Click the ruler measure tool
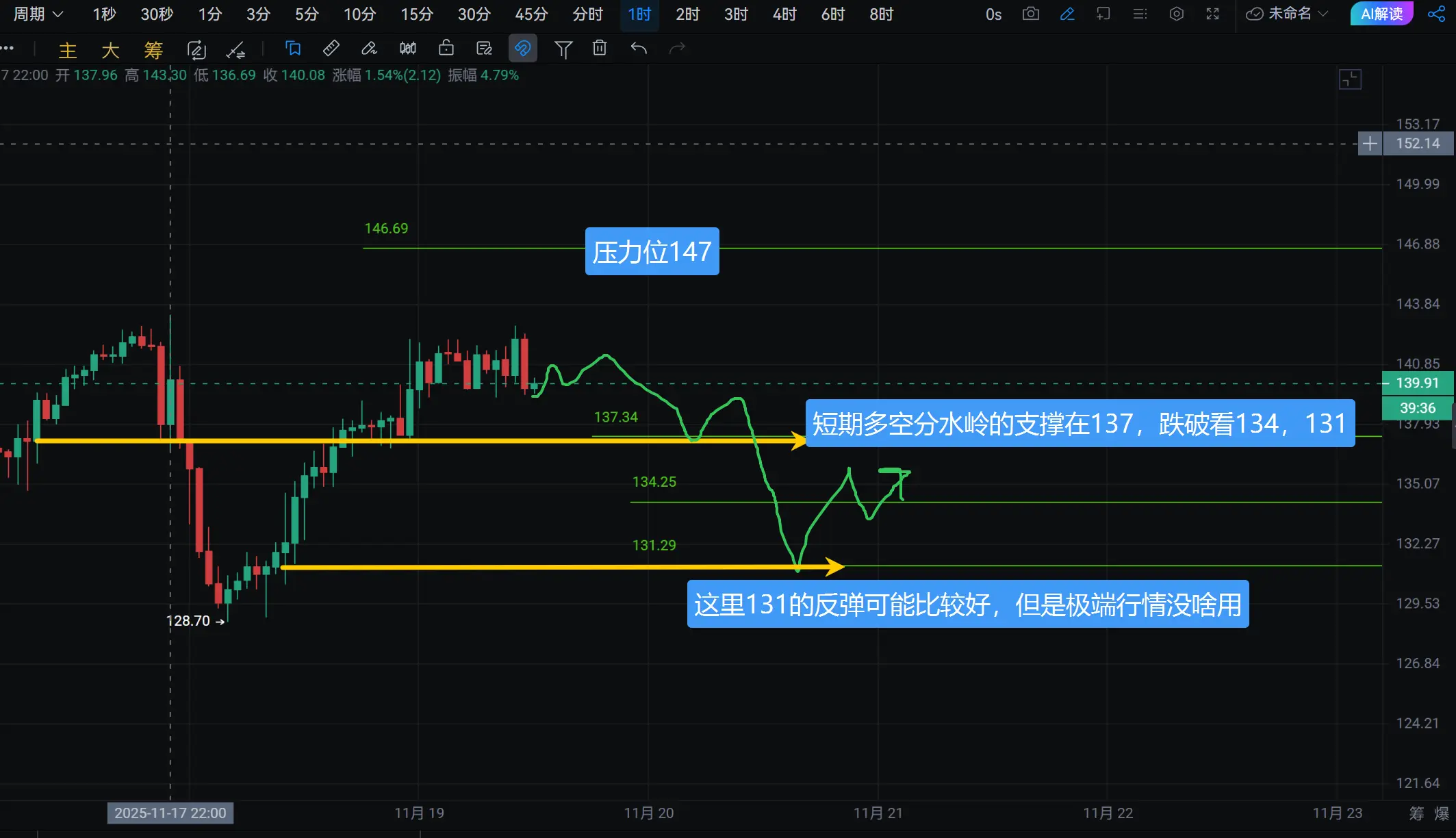1456x838 pixels. tap(331, 48)
